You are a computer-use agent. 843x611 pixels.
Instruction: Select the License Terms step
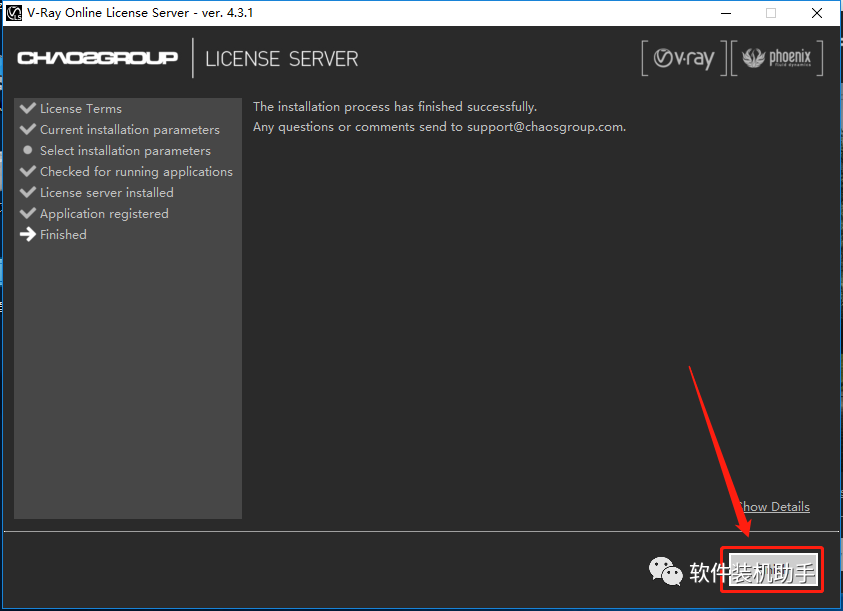click(71, 109)
